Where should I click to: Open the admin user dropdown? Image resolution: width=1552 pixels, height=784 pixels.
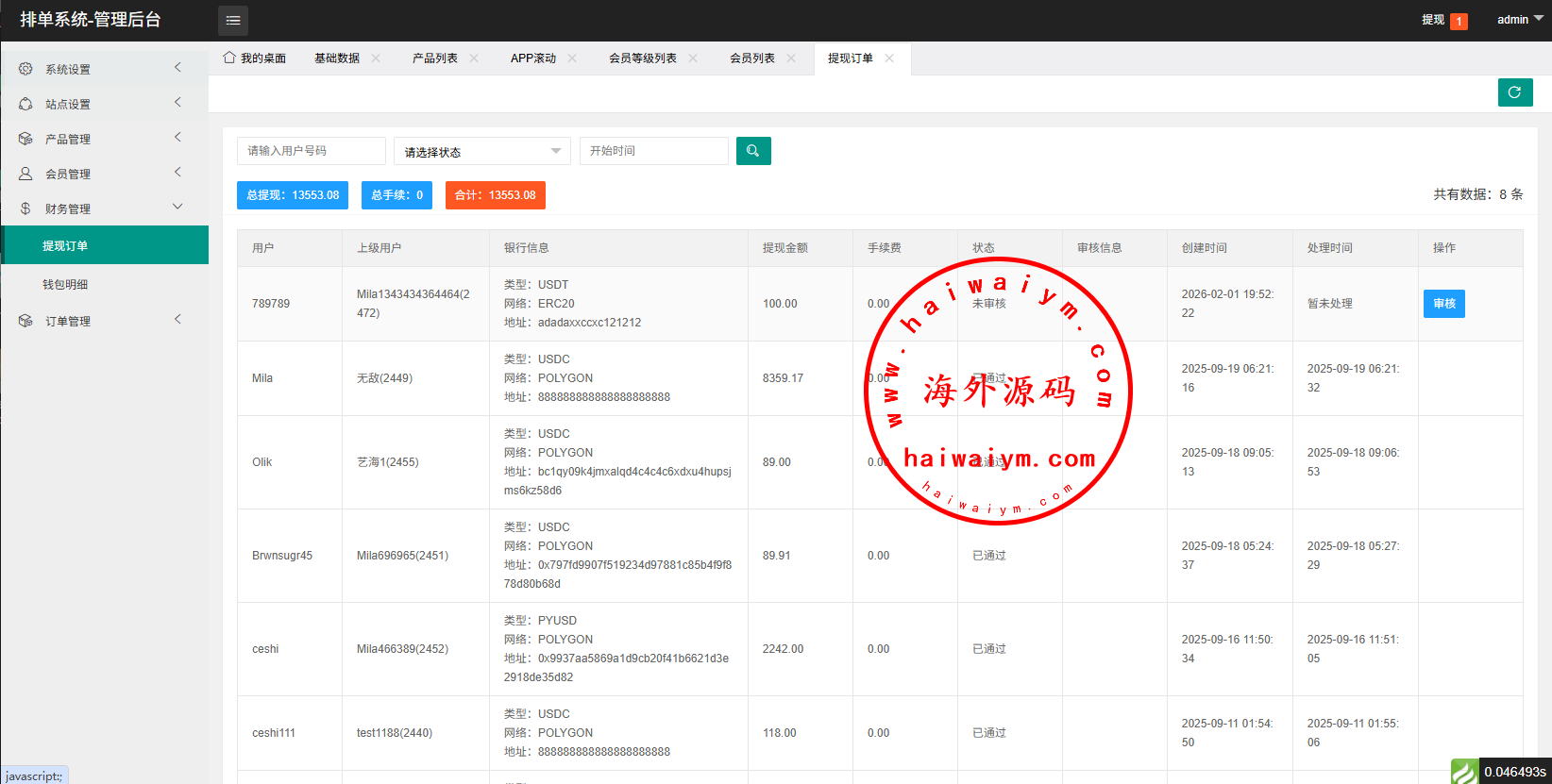point(1518,20)
